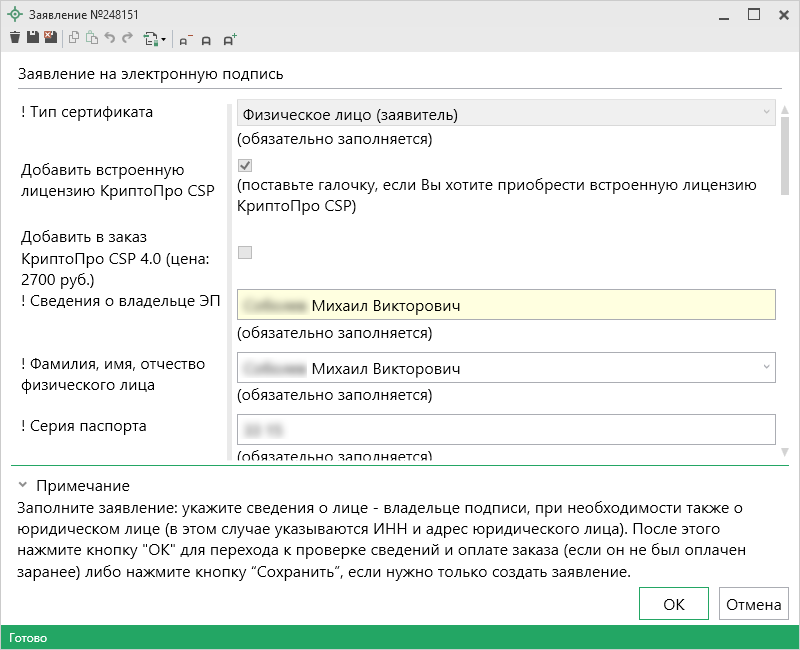Click the form's vertical scrollbar down arrow

point(785,452)
